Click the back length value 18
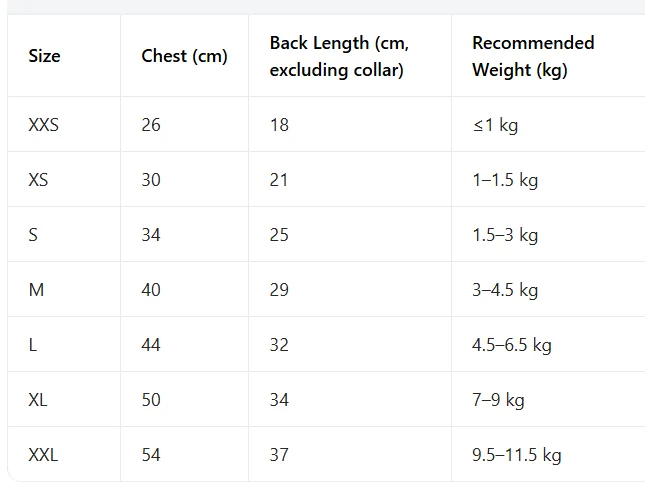This screenshot has width=645, height=485. [x=279, y=125]
